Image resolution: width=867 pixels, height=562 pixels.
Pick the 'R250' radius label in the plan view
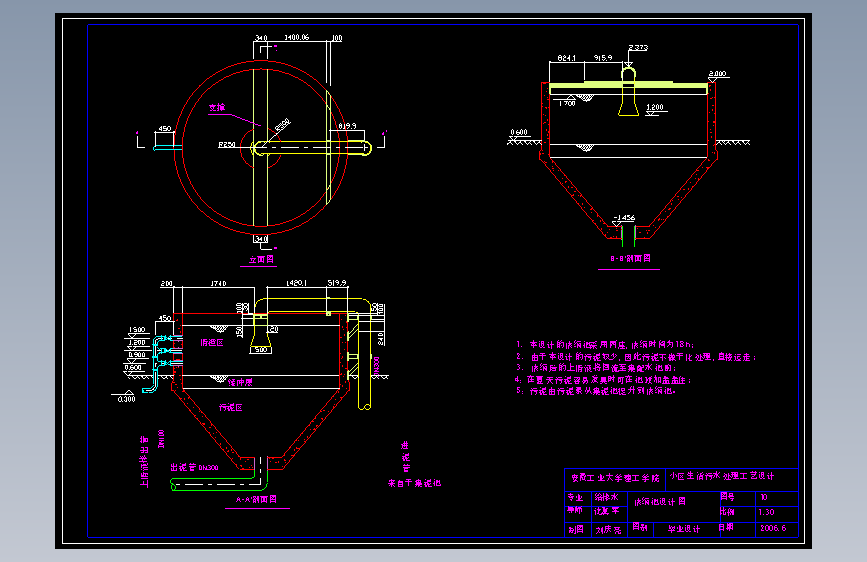coord(227,144)
